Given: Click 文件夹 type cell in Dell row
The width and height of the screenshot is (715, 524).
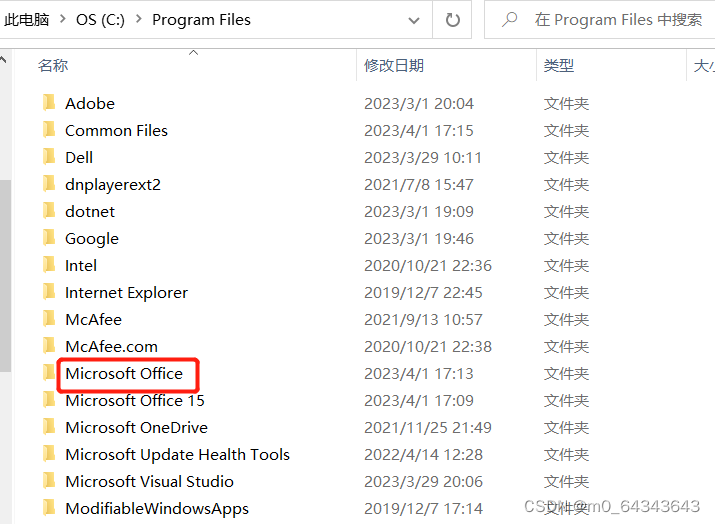Looking at the screenshot, I should coord(566,157).
